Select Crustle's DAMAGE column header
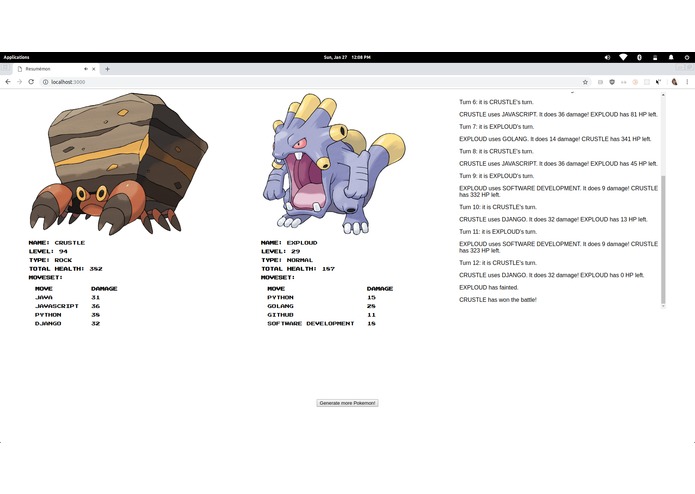 point(104,288)
